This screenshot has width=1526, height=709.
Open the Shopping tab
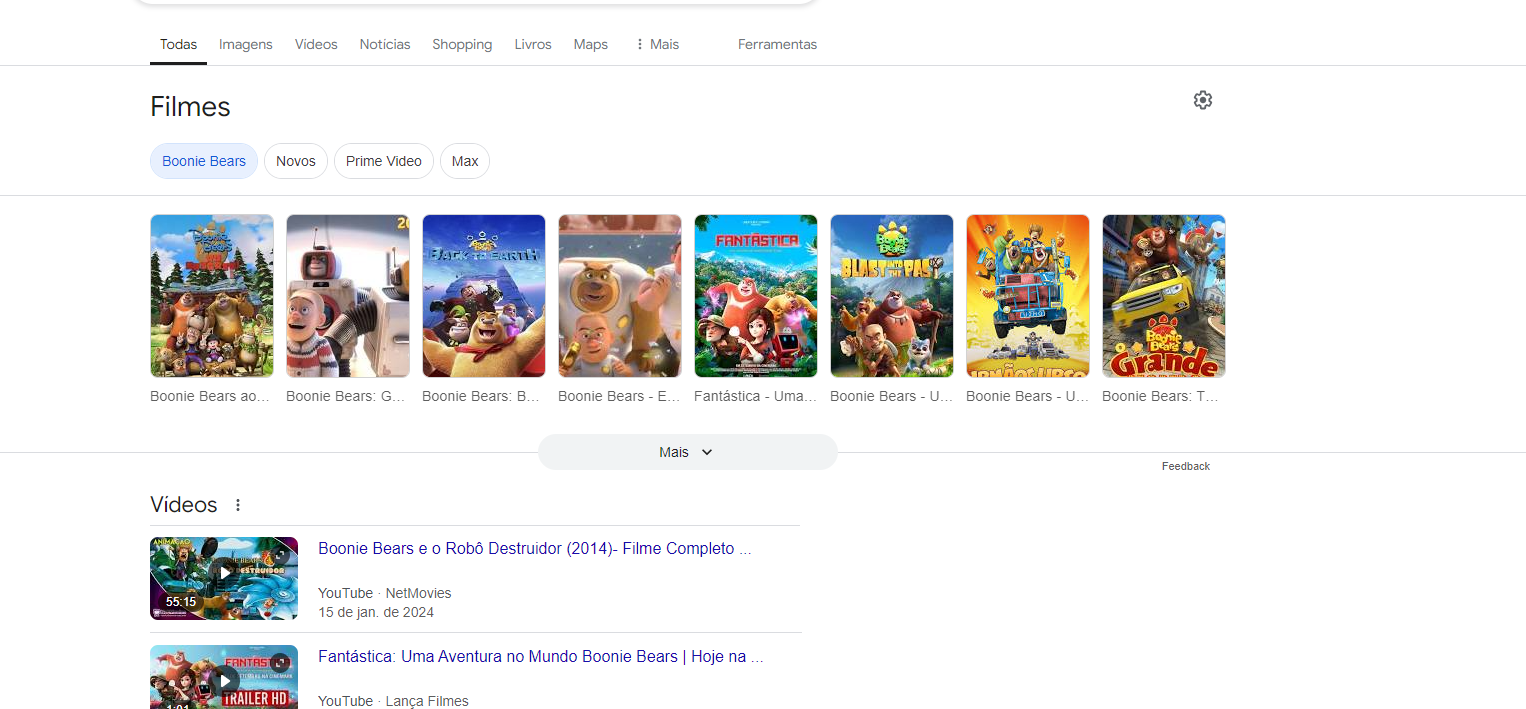pos(462,44)
